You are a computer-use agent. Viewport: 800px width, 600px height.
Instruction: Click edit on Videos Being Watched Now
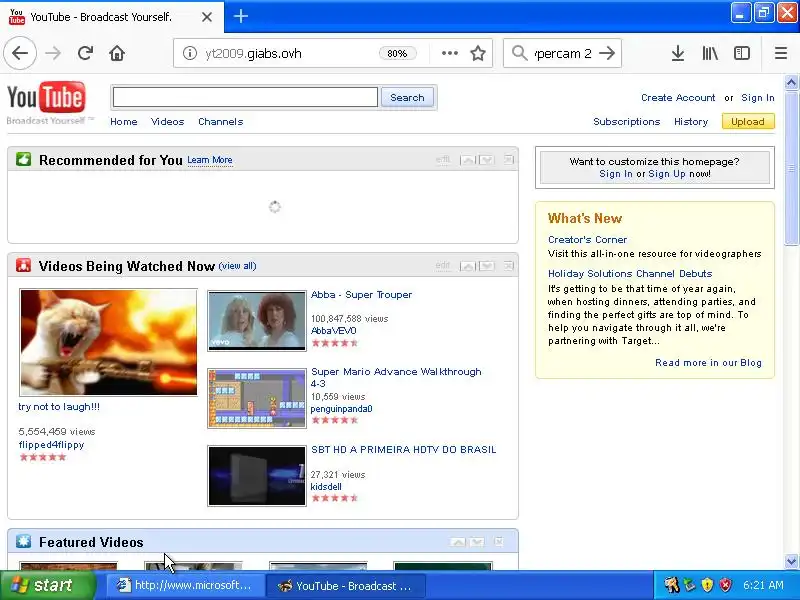click(x=443, y=265)
